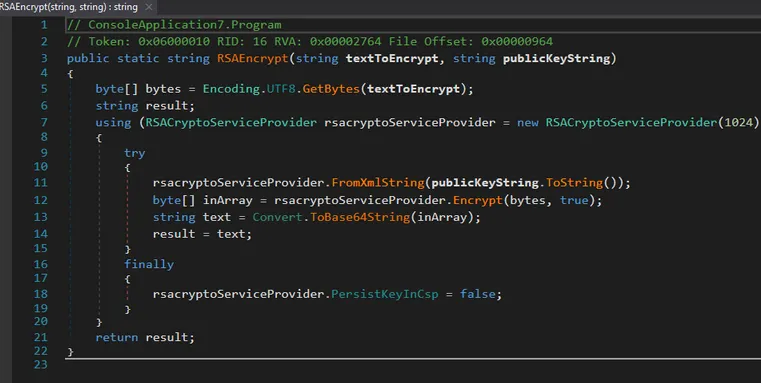
Task: Click the ToString call on line 11
Action: (575, 183)
